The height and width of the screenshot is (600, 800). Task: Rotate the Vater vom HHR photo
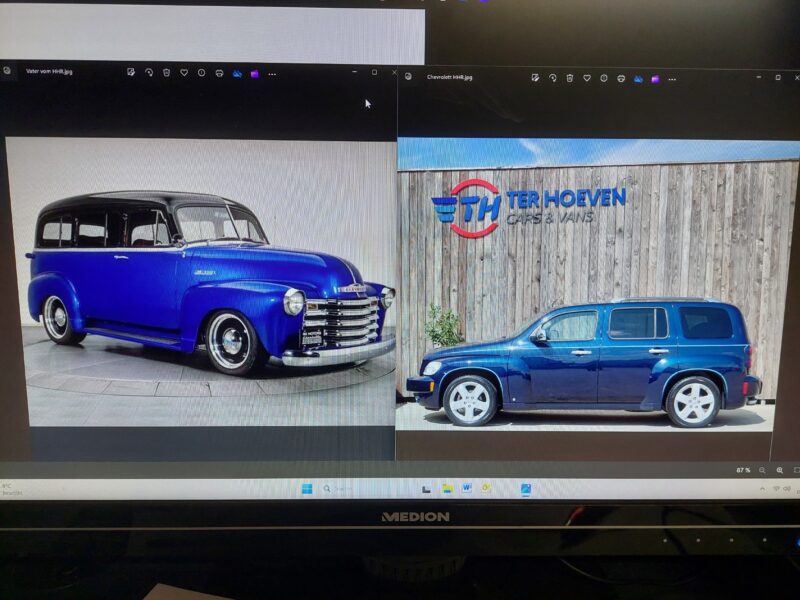point(149,73)
